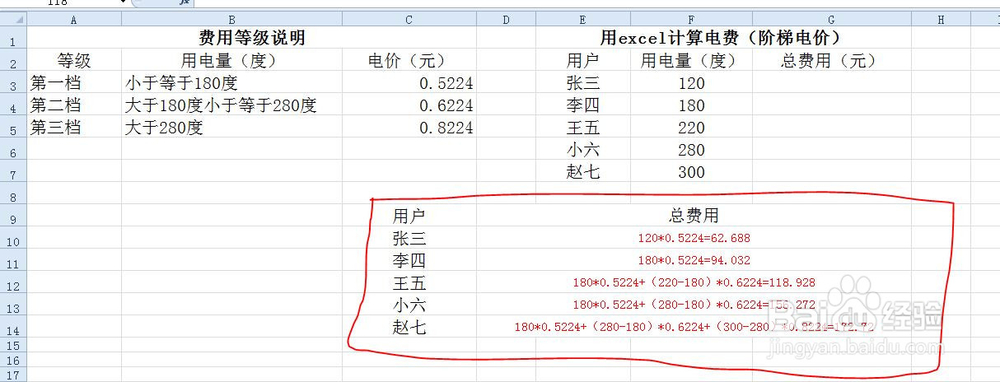
Task: Click the usage cell 120
Action: (691, 83)
